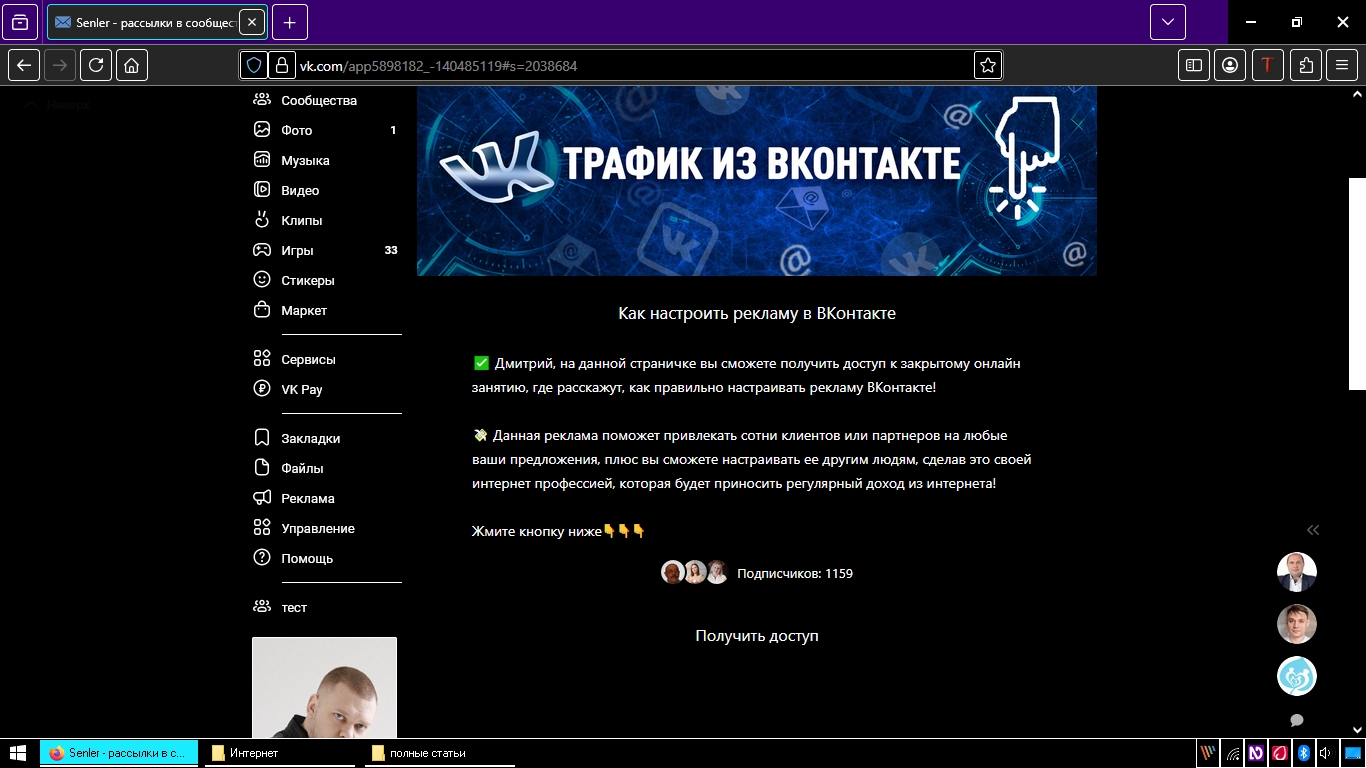Open volume speaker tray icon

(1326, 753)
